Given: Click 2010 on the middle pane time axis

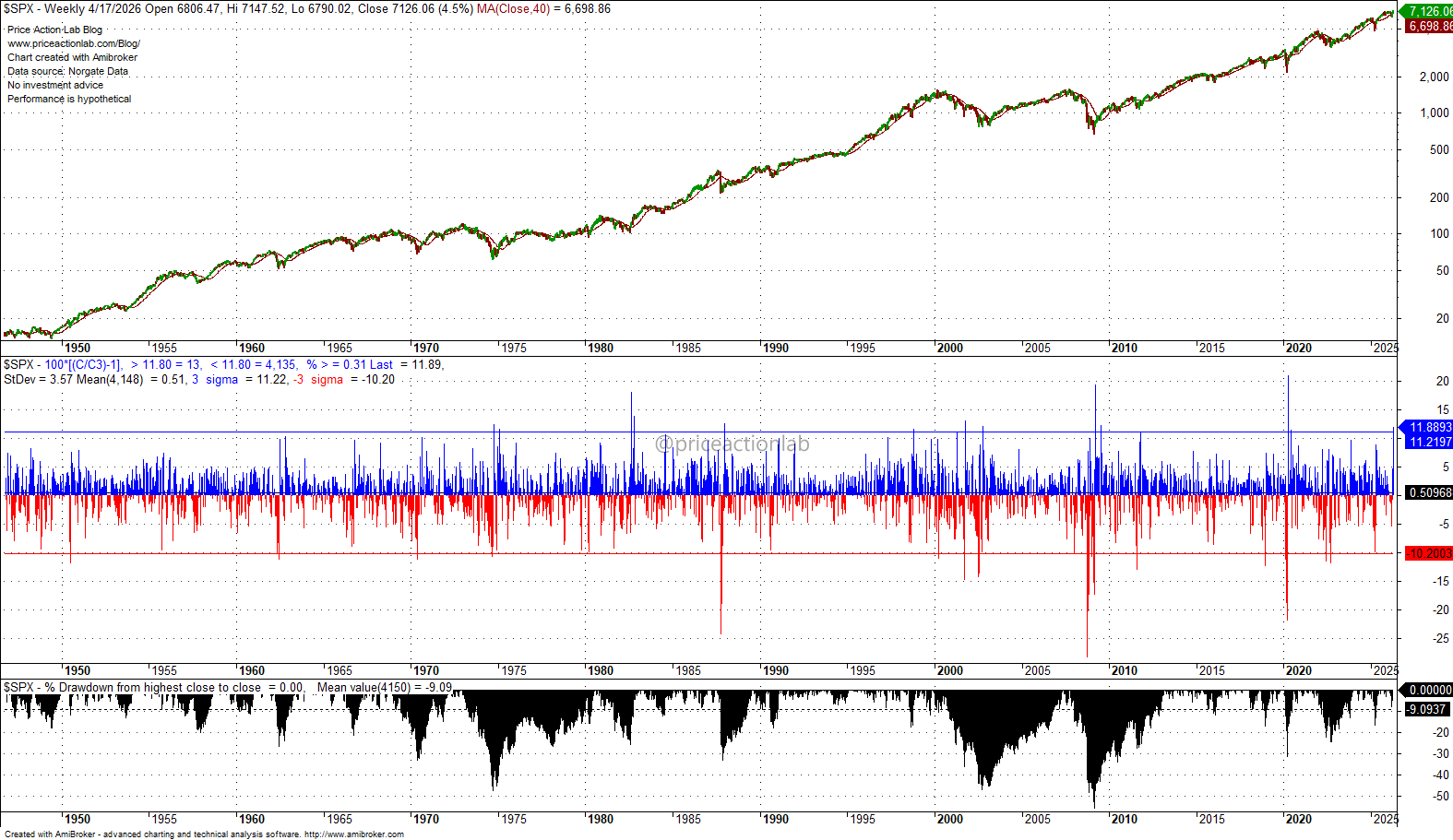Looking at the screenshot, I should [x=1124, y=670].
